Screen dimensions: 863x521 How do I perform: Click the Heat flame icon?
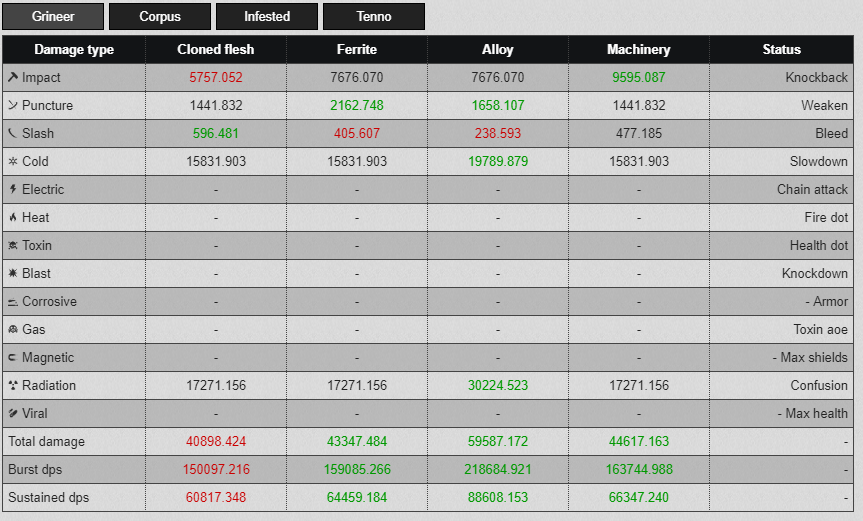[x=12, y=217]
